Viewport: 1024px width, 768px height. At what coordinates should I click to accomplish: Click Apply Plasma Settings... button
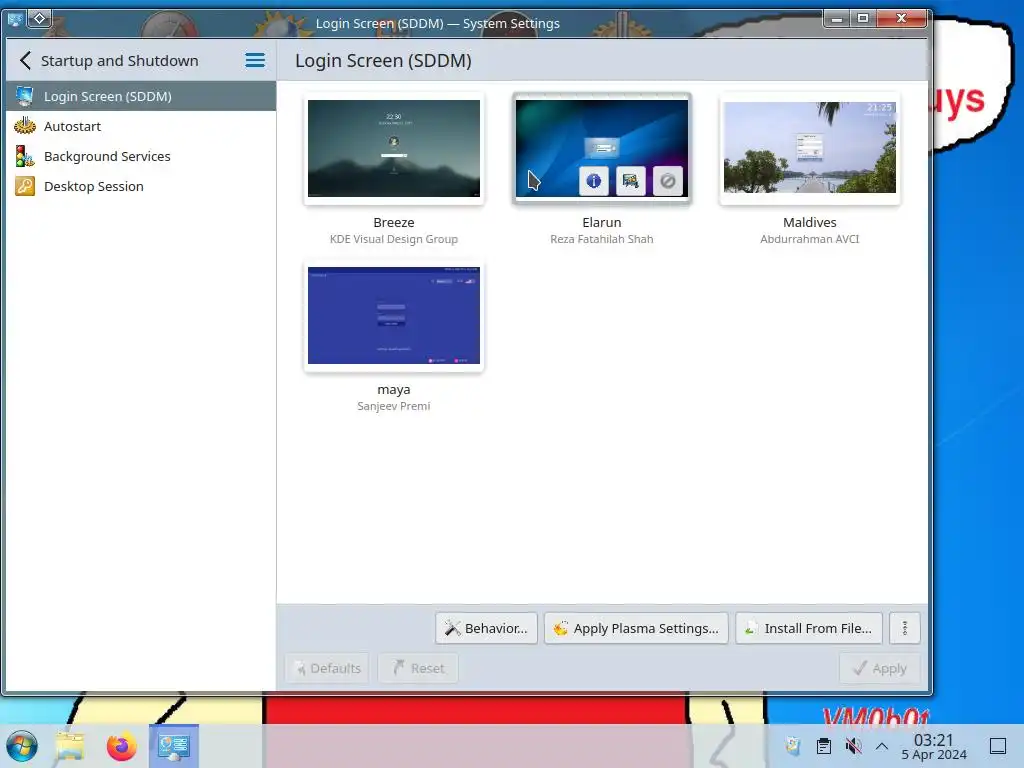tap(636, 628)
